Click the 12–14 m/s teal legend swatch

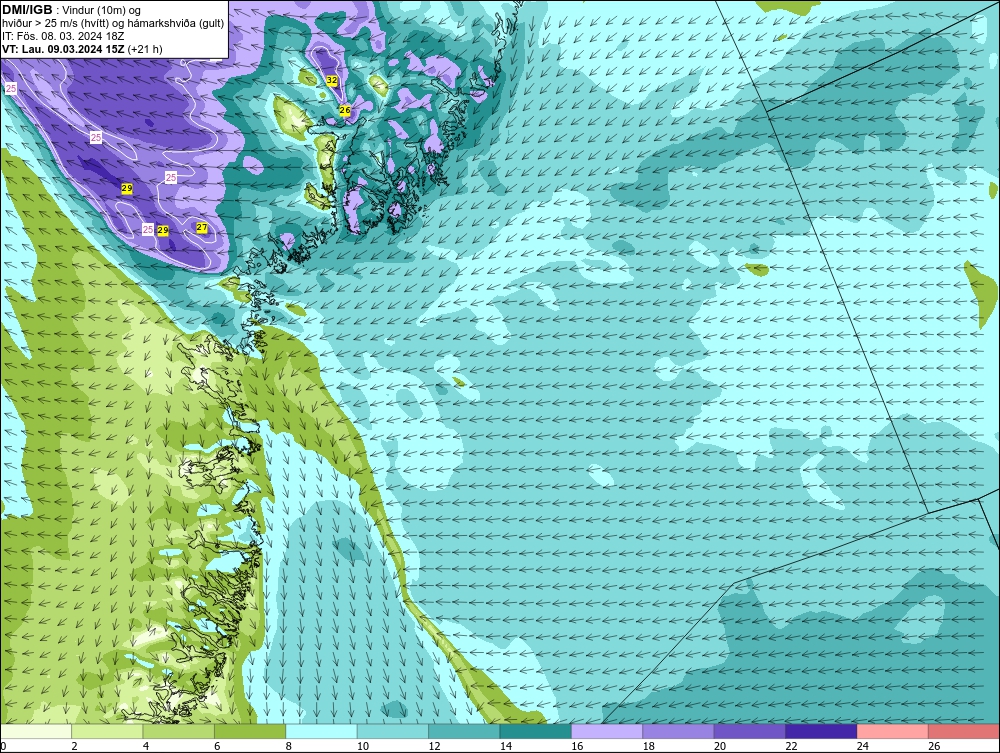pyautogui.click(x=464, y=731)
